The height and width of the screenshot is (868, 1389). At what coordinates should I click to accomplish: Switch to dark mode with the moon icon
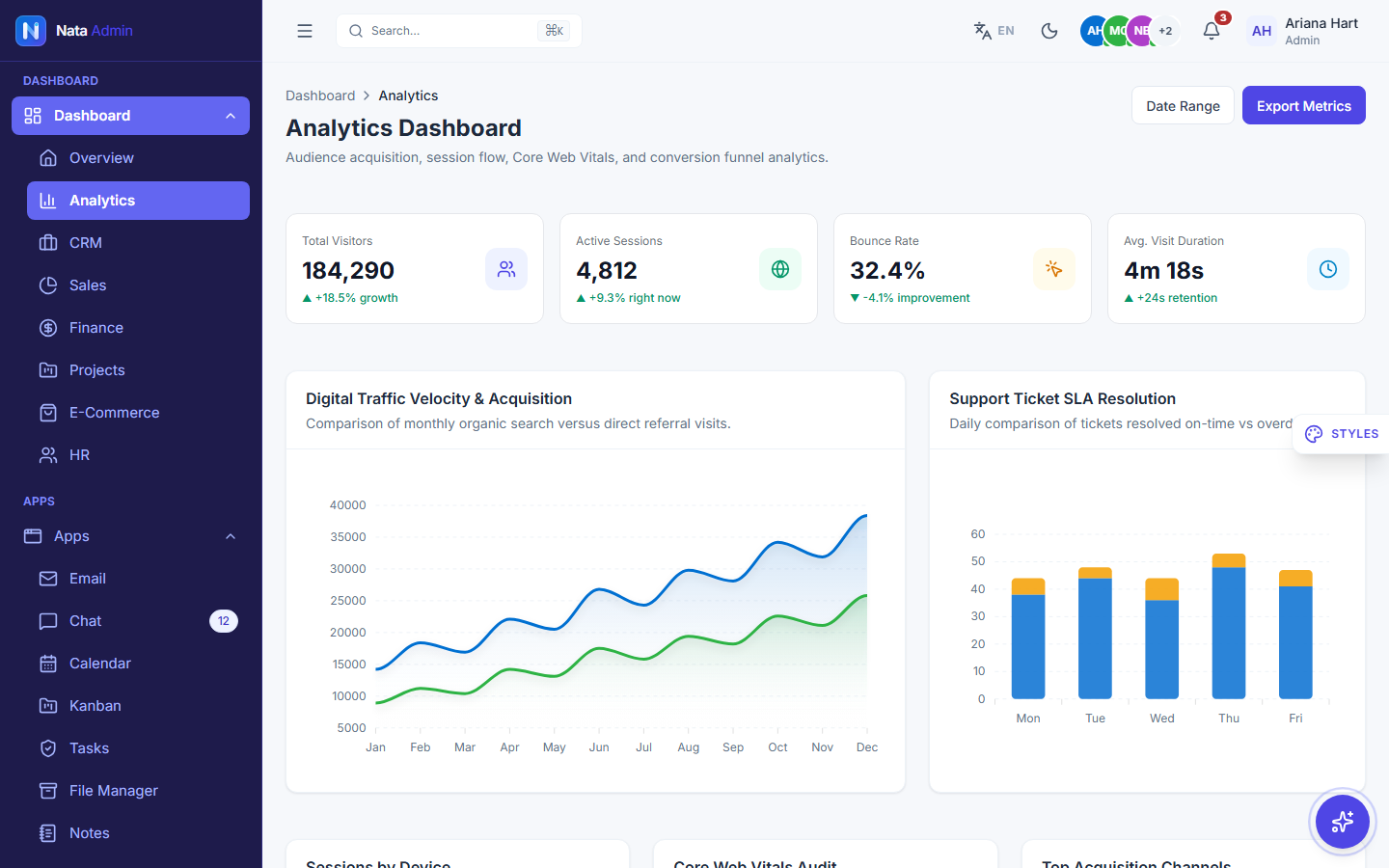pyautogui.click(x=1049, y=31)
